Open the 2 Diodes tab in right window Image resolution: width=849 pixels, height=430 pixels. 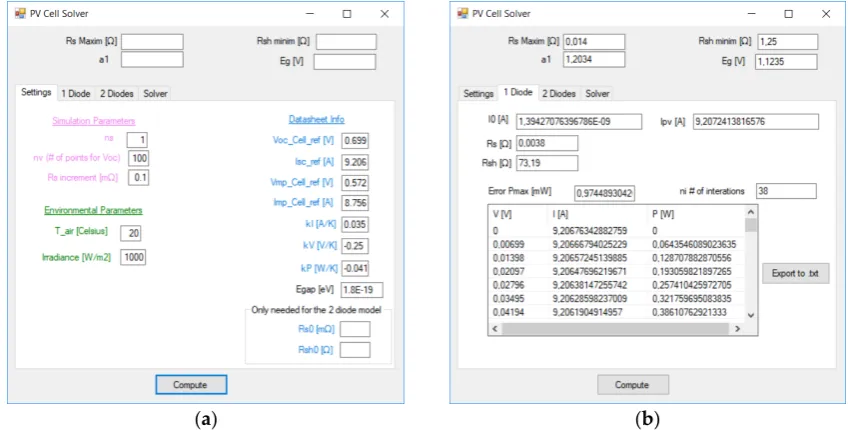pos(559,93)
